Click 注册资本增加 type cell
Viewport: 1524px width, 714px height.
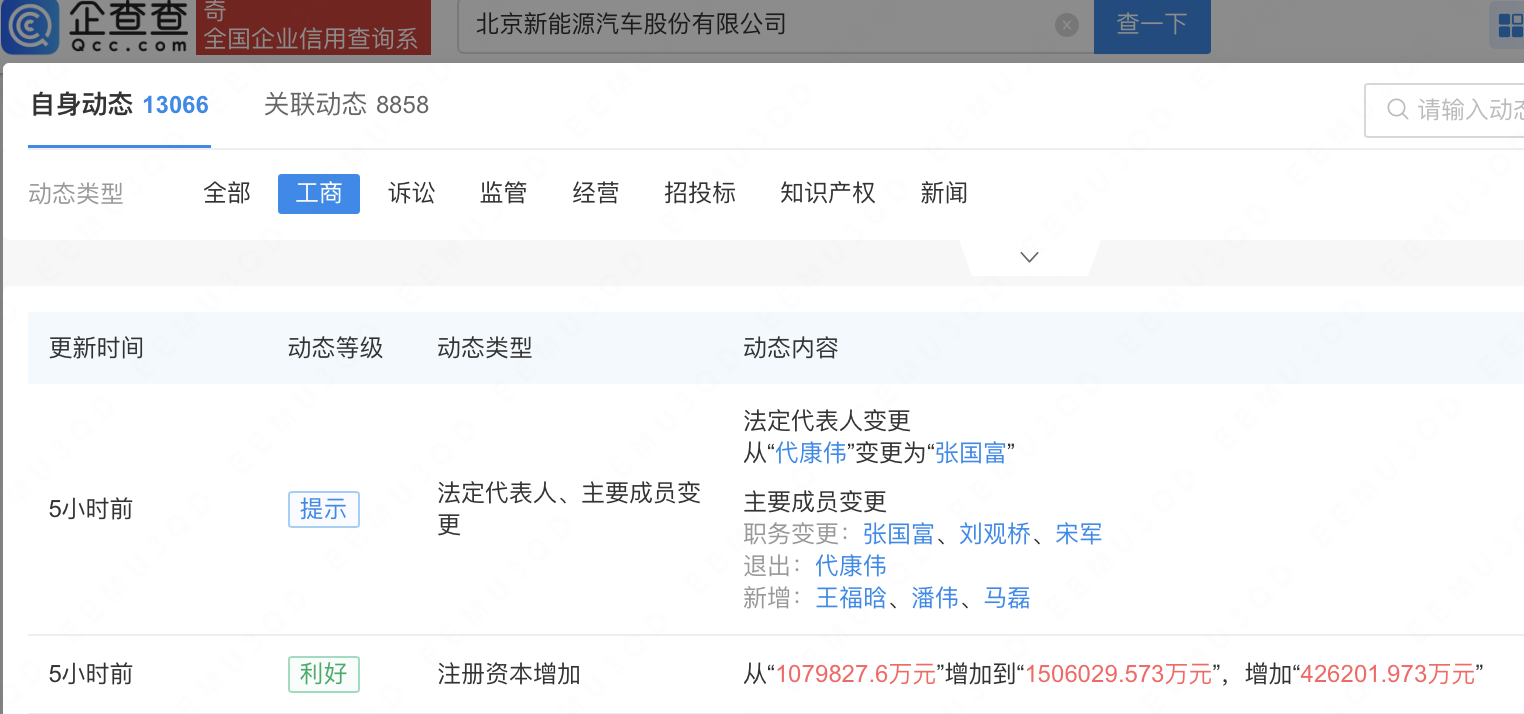[509, 674]
